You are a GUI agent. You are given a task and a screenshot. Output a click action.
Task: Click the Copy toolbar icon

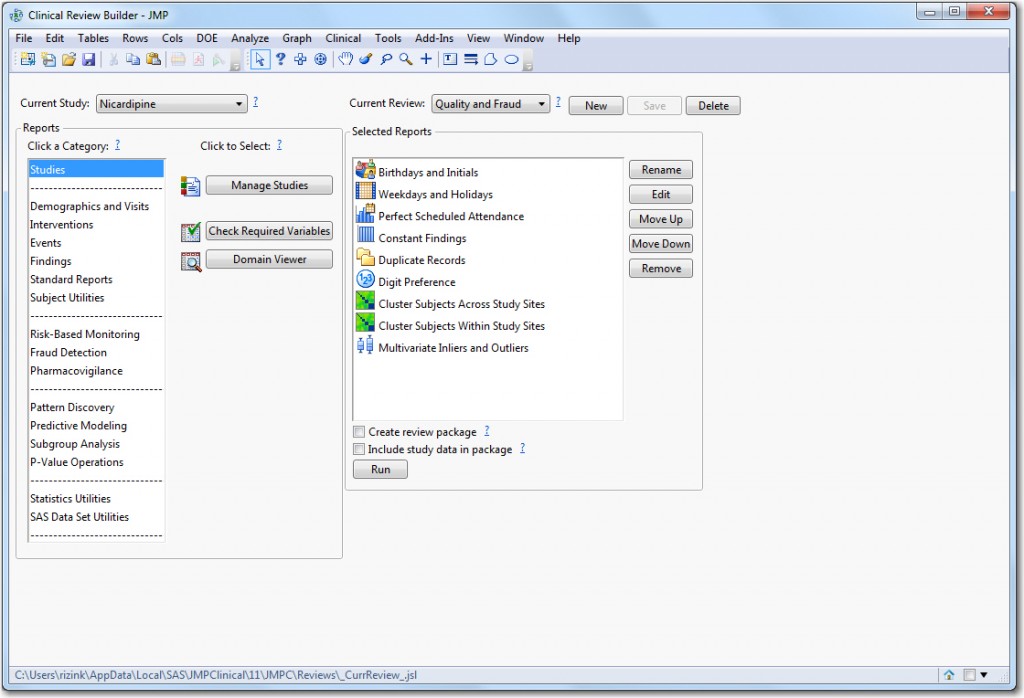(x=133, y=59)
